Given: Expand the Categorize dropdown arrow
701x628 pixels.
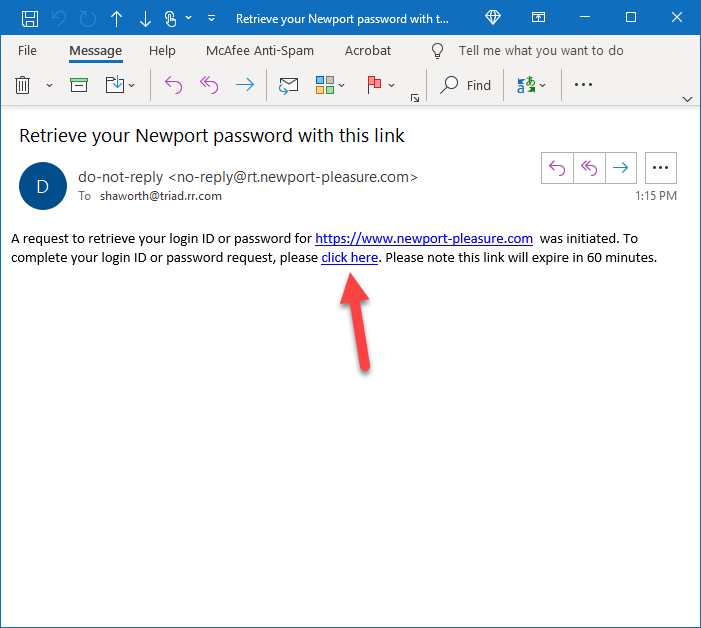Looking at the screenshot, I should tap(342, 85).
